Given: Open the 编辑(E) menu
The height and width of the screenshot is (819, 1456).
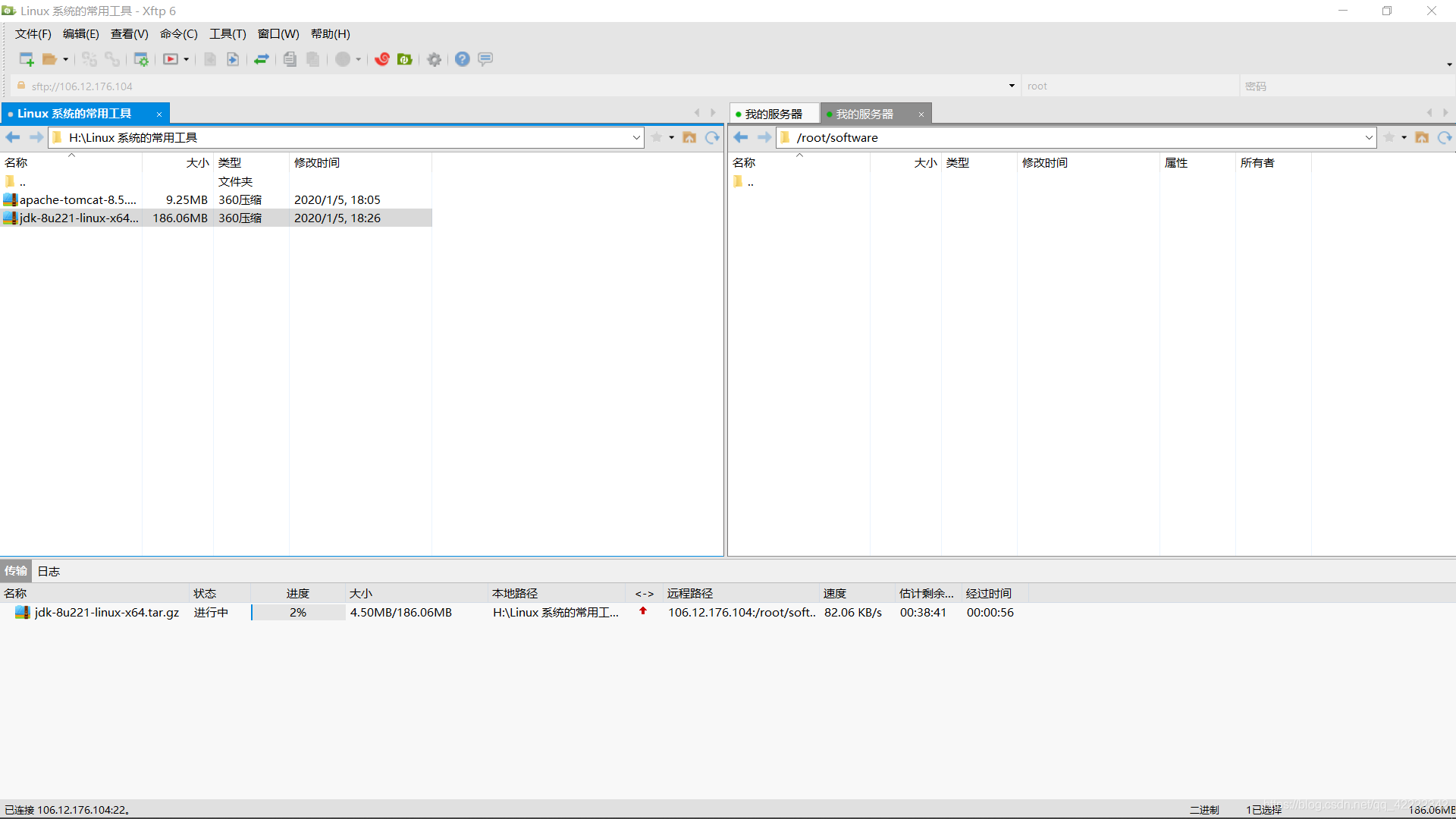Looking at the screenshot, I should click(81, 34).
